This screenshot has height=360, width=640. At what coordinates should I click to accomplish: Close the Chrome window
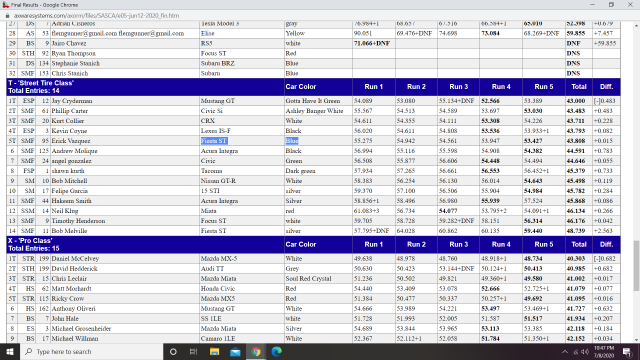630,4
